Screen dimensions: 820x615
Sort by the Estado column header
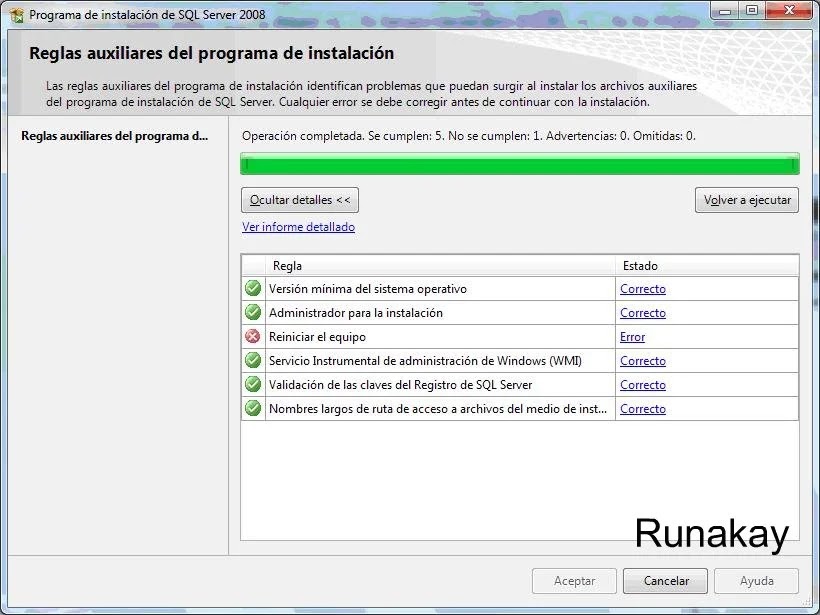click(707, 266)
